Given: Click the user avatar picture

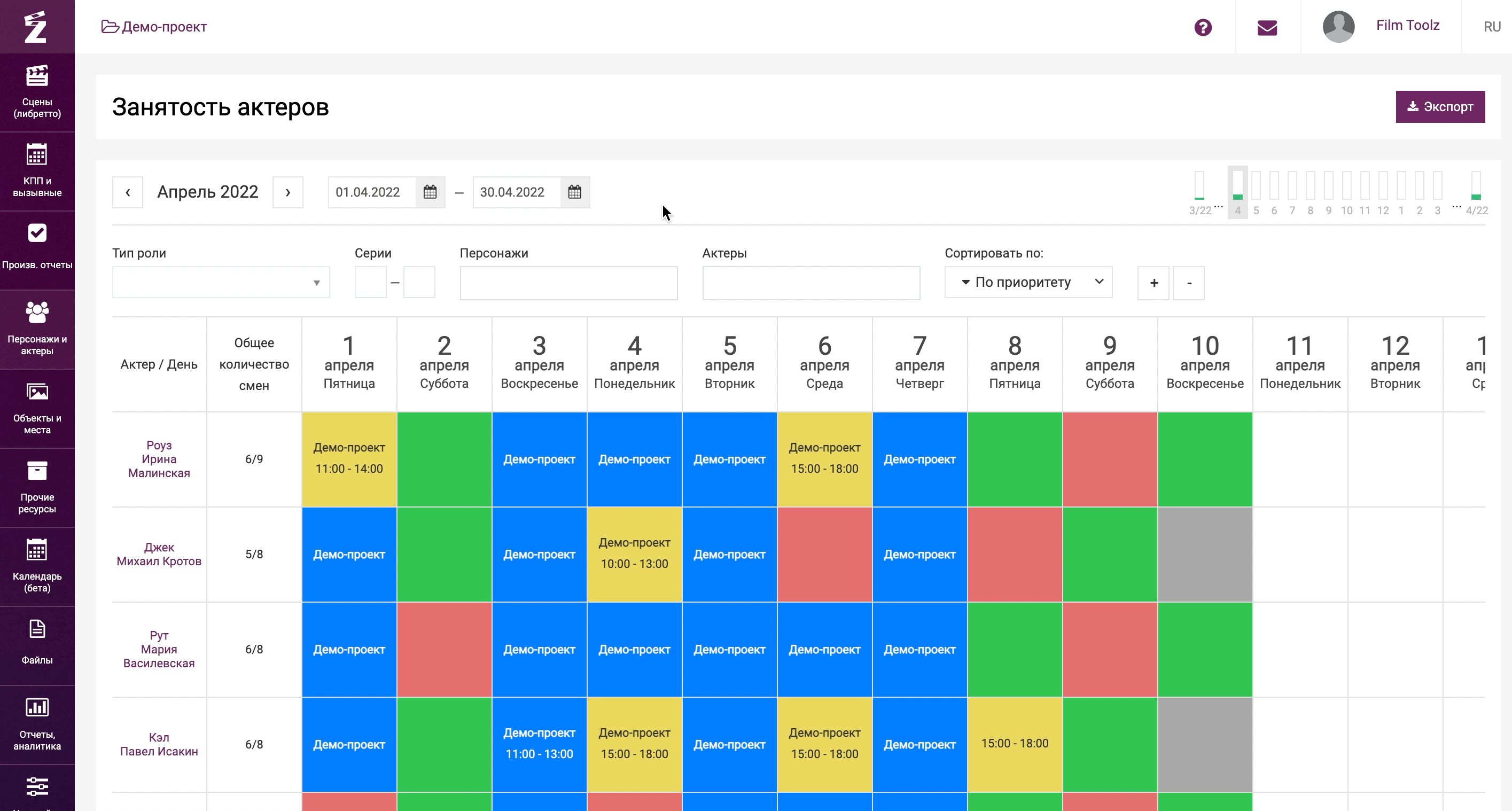Looking at the screenshot, I should 1338,26.
